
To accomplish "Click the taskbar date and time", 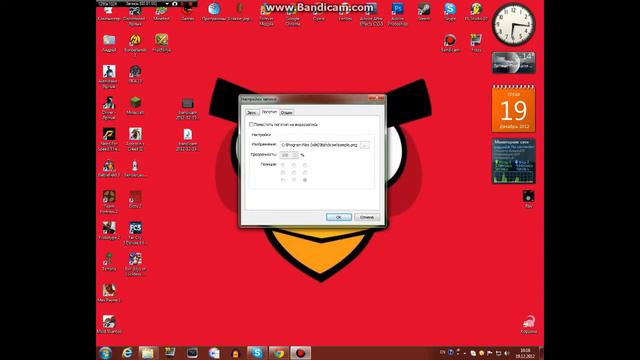I will (x=525, y=353).
